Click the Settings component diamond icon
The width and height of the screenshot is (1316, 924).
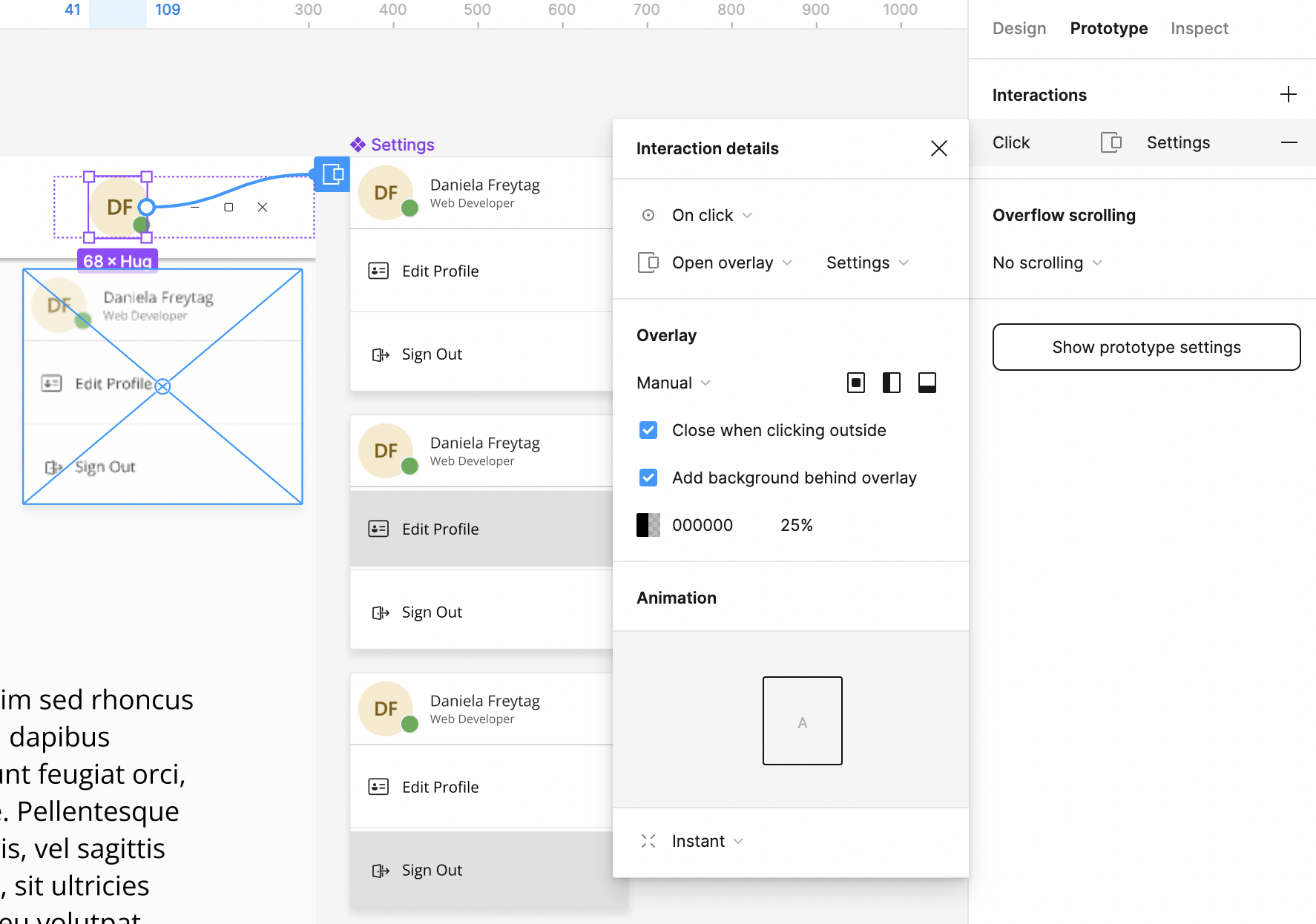358,145
